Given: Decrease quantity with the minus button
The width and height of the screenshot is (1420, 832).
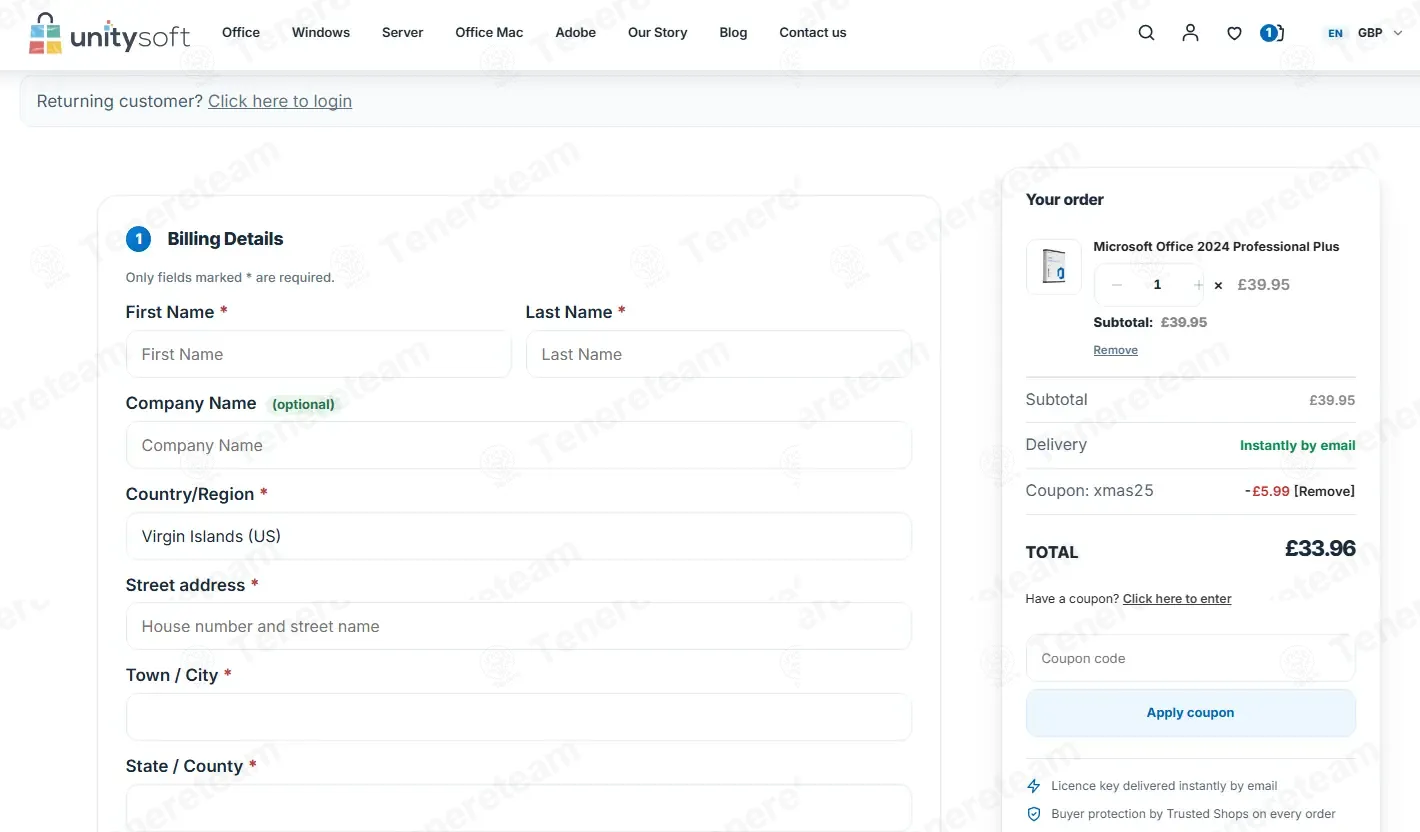Looking at the screenshot, I should (x=1117, y=285).
